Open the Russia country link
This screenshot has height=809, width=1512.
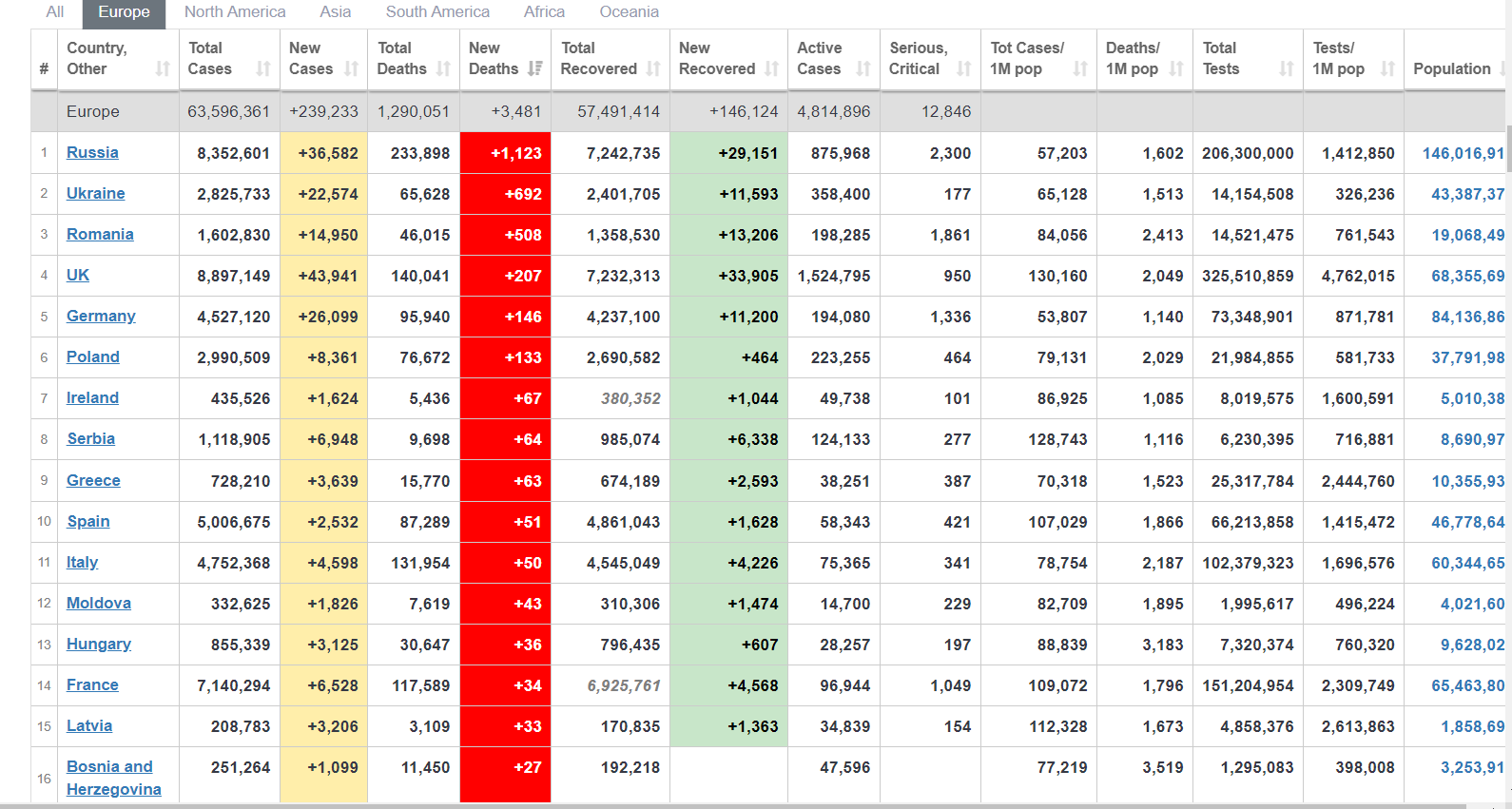(x=92, y=152)
